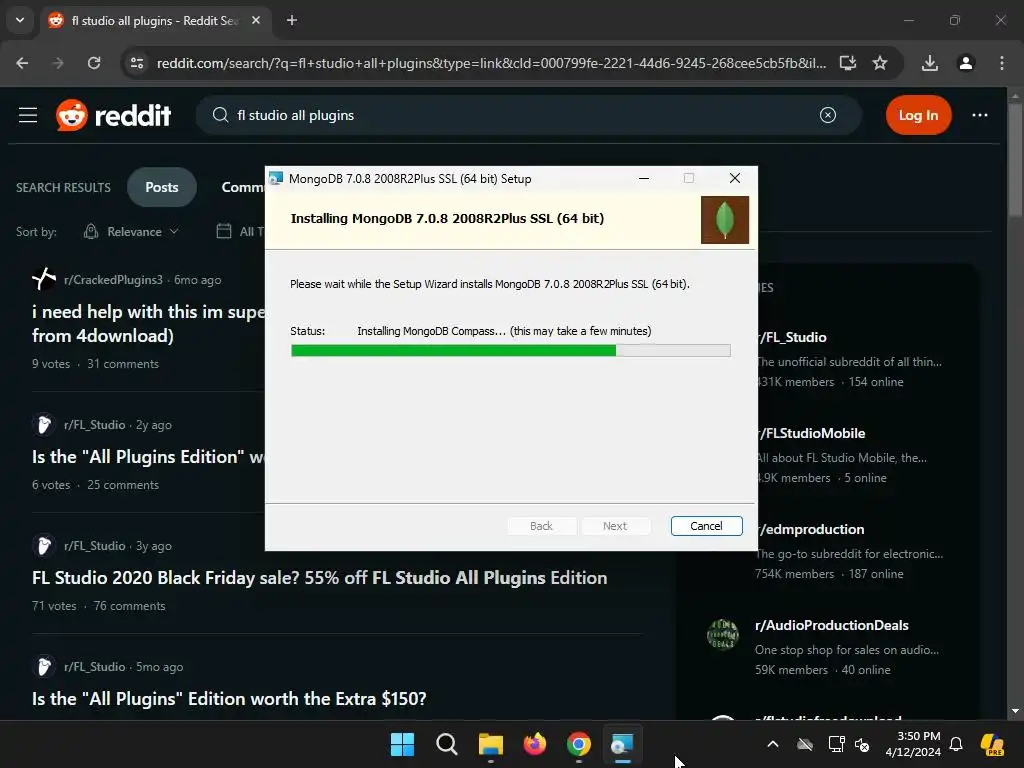
Task: Bookmark this page with star icon
Action: tap(880, 63)
